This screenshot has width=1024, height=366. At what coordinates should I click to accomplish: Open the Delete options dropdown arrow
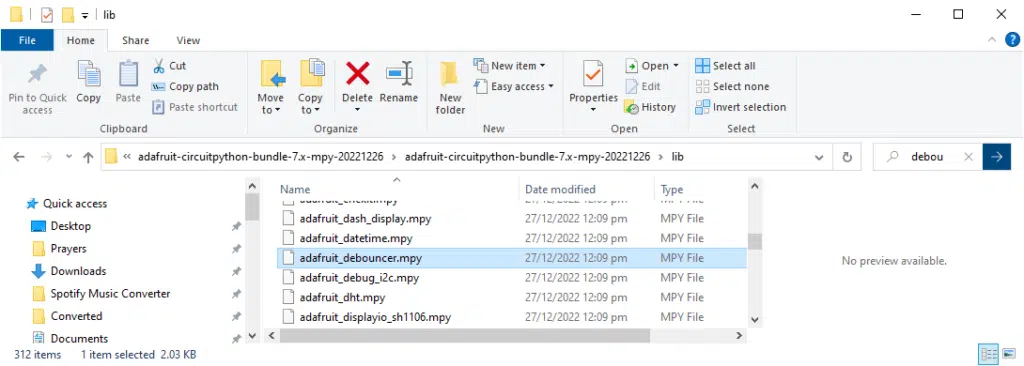click(x=357, y=110)
